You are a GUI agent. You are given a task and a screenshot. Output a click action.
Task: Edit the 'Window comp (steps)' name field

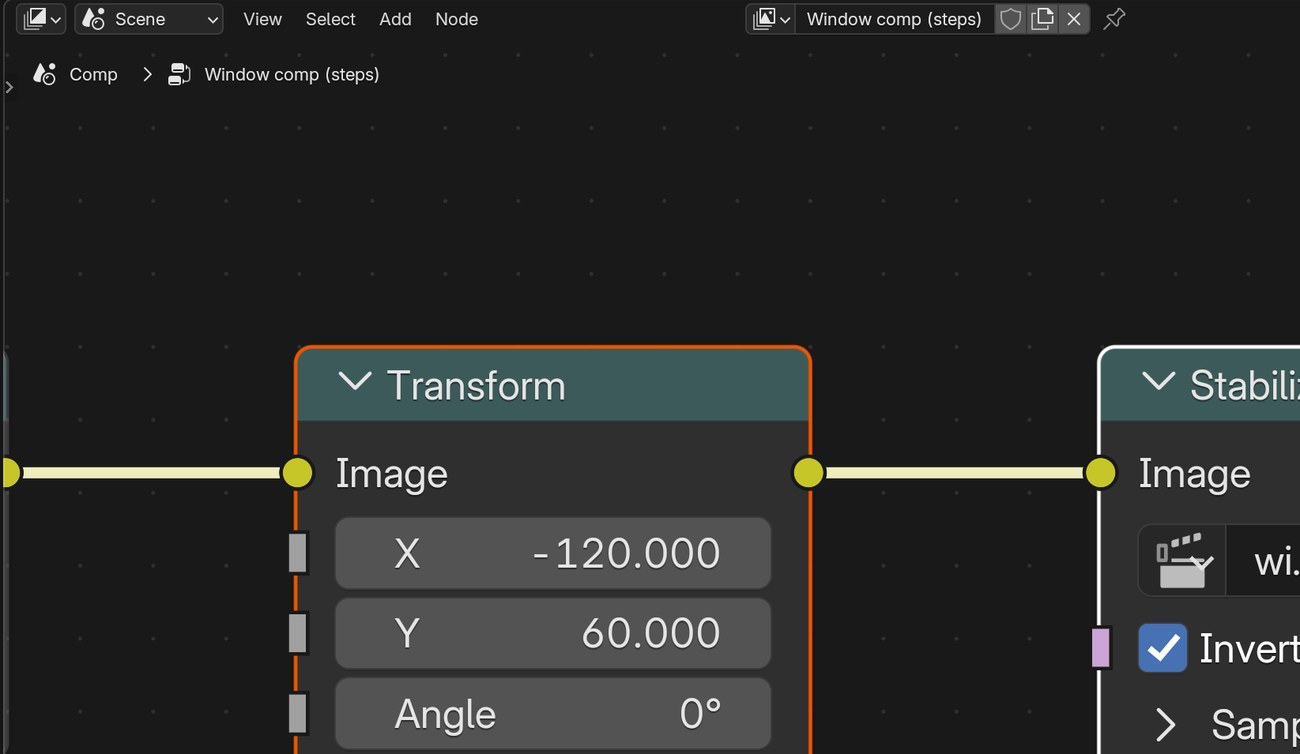click(x=894, y=19)
